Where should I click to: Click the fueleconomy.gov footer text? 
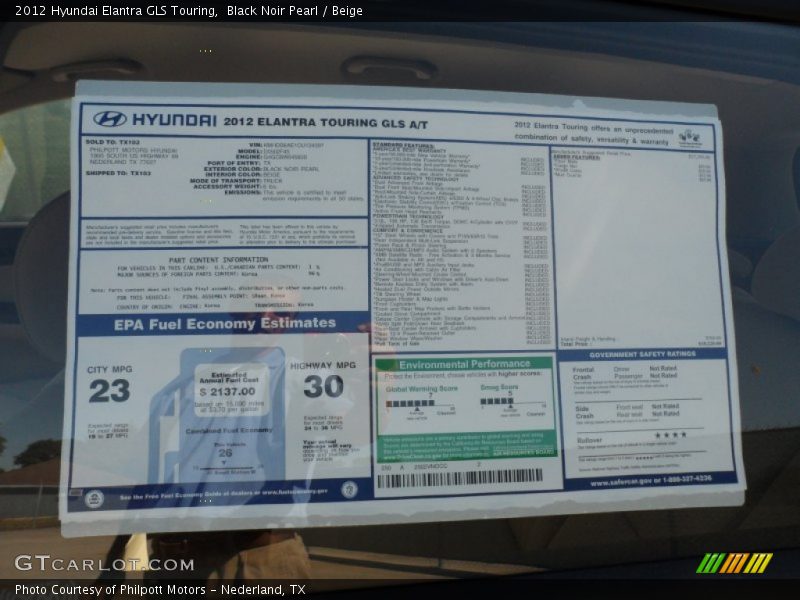coord(223,494)
